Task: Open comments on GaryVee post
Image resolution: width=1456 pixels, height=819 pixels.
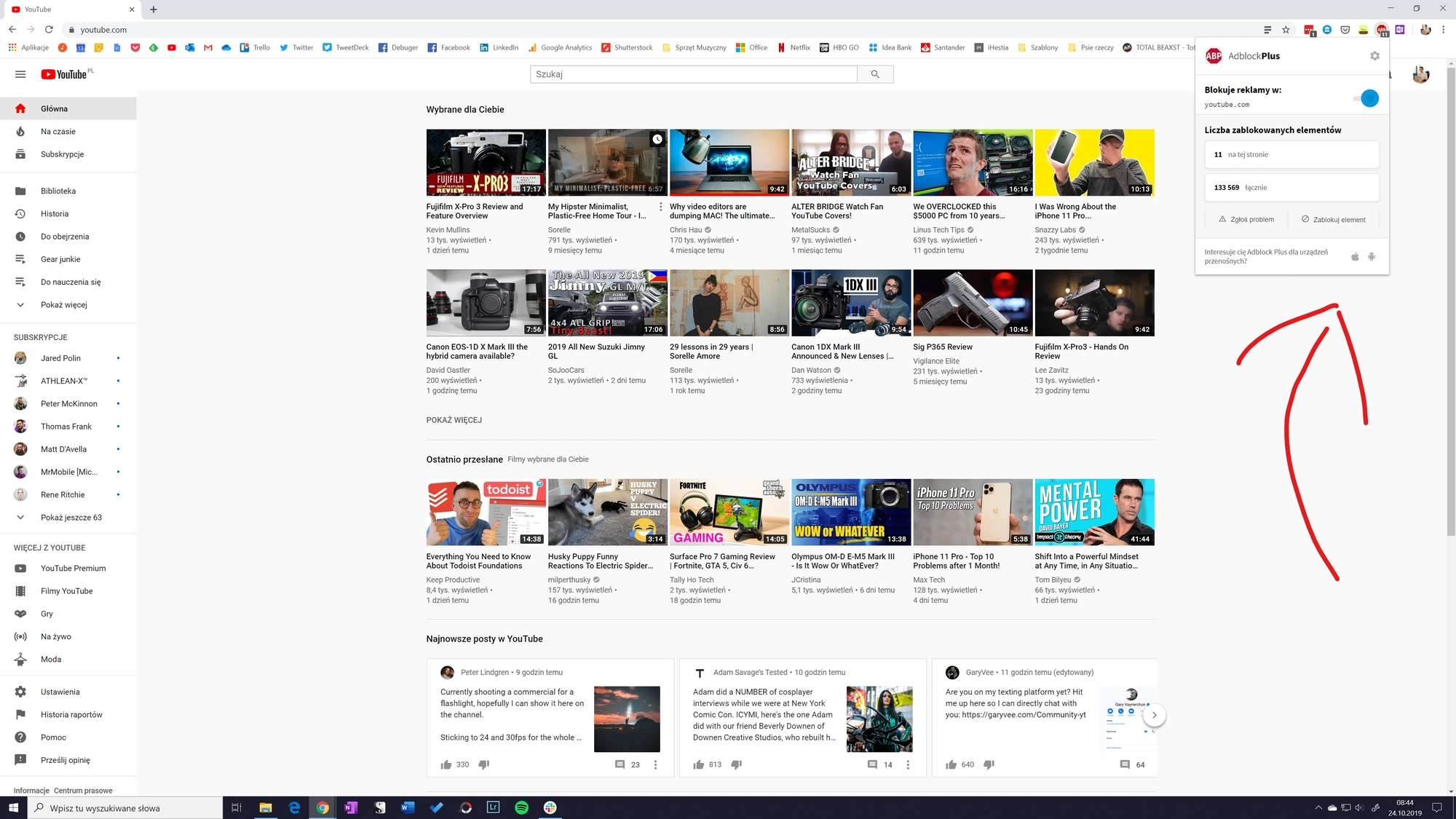Action: tap(1125, 764)
